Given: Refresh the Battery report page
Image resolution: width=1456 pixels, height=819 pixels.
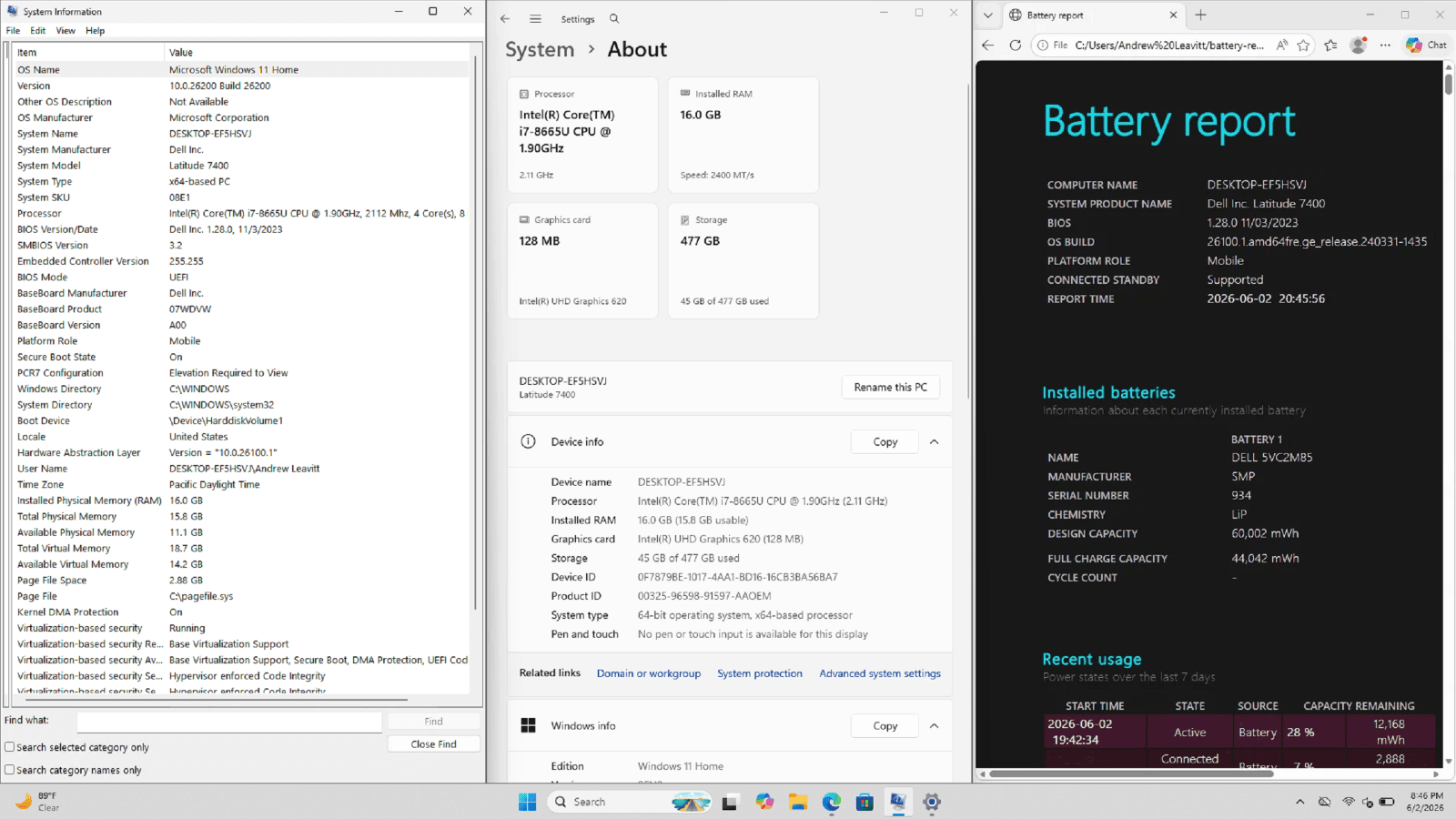Looking at the screenshot, I should click(1016, 45).
